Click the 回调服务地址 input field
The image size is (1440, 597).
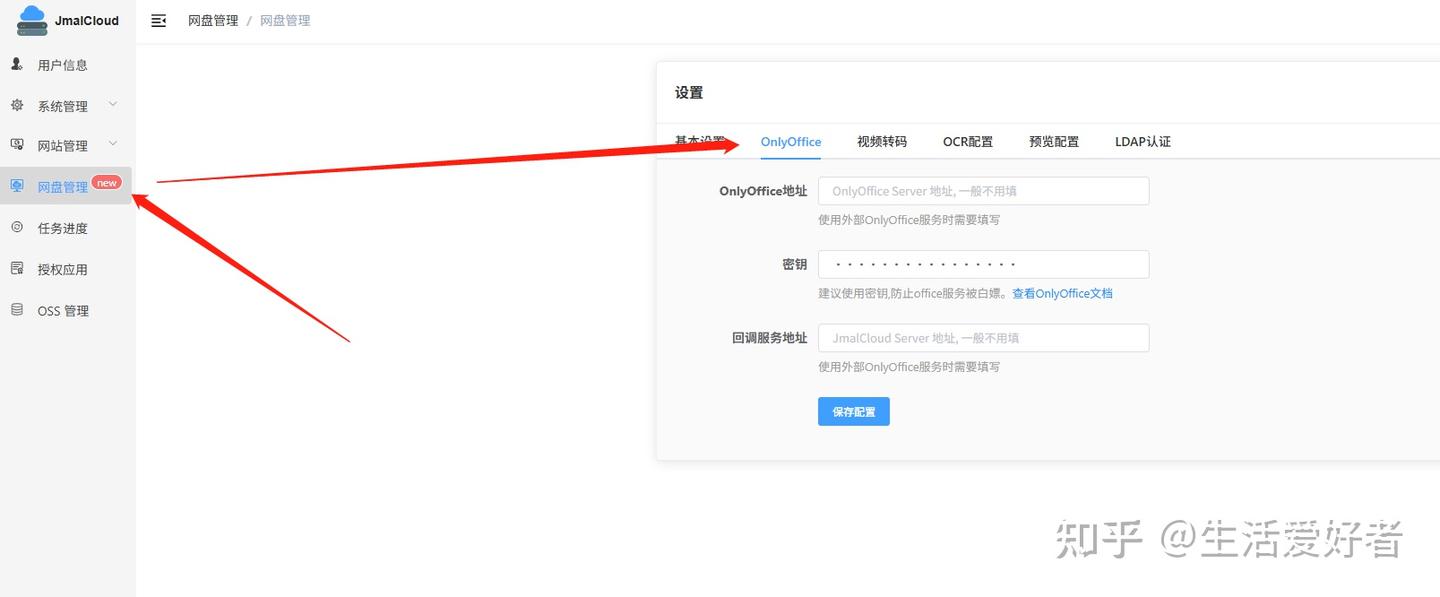(x=983, y=337)
